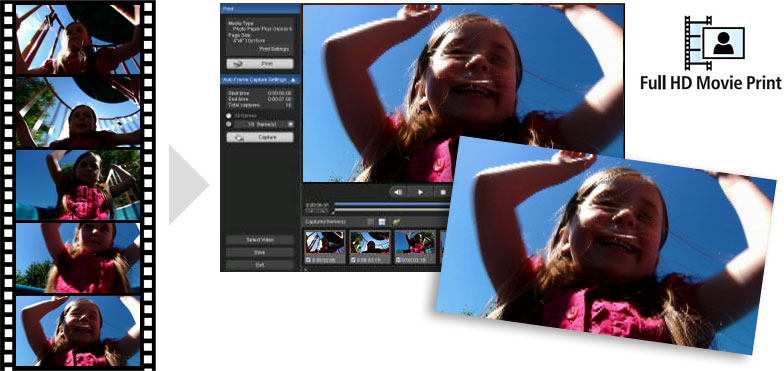Stop the video playback
The image size is (784, 371).
coord(442,192)
